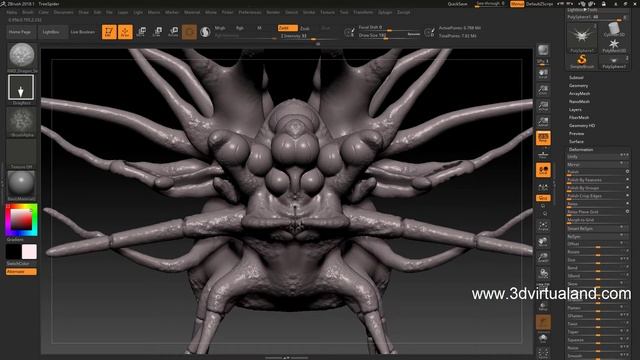This screenshot has height=360, width=640.
Task: Click the Zoom3D icon in right shelf
Action: point(543,258)
